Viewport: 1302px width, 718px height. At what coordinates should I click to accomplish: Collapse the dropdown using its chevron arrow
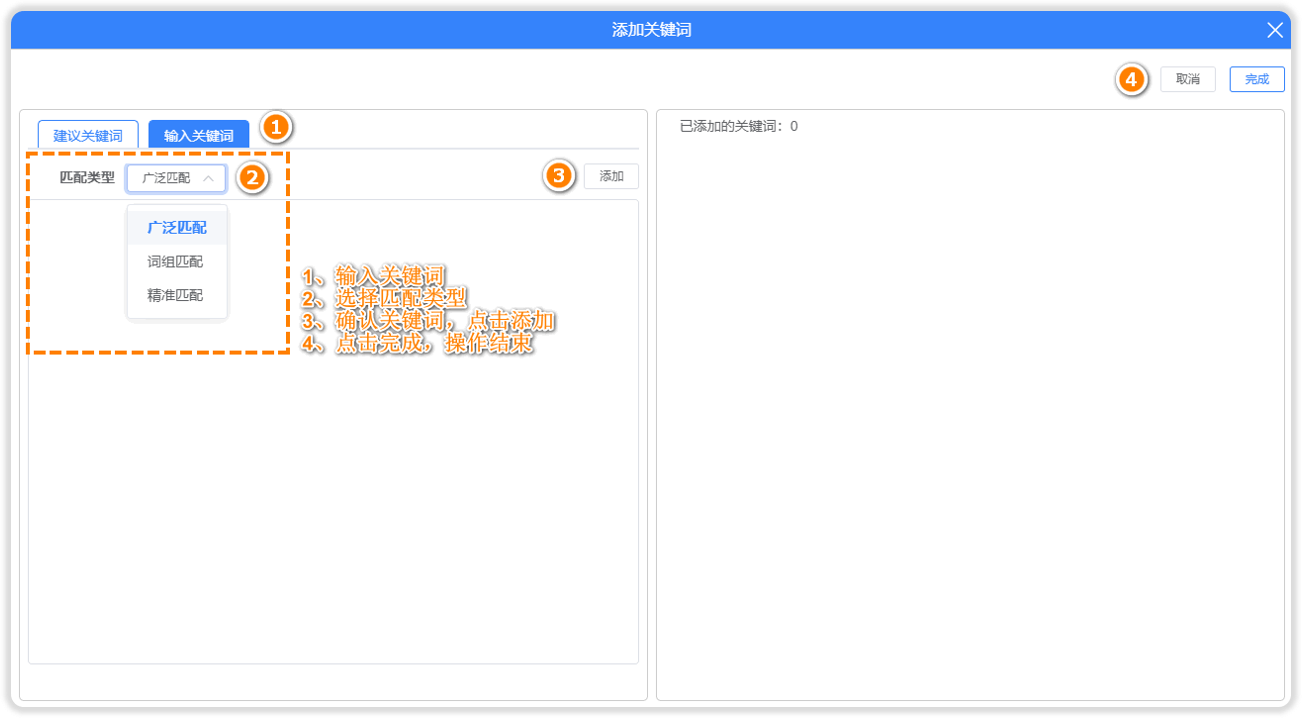[208, 178]
